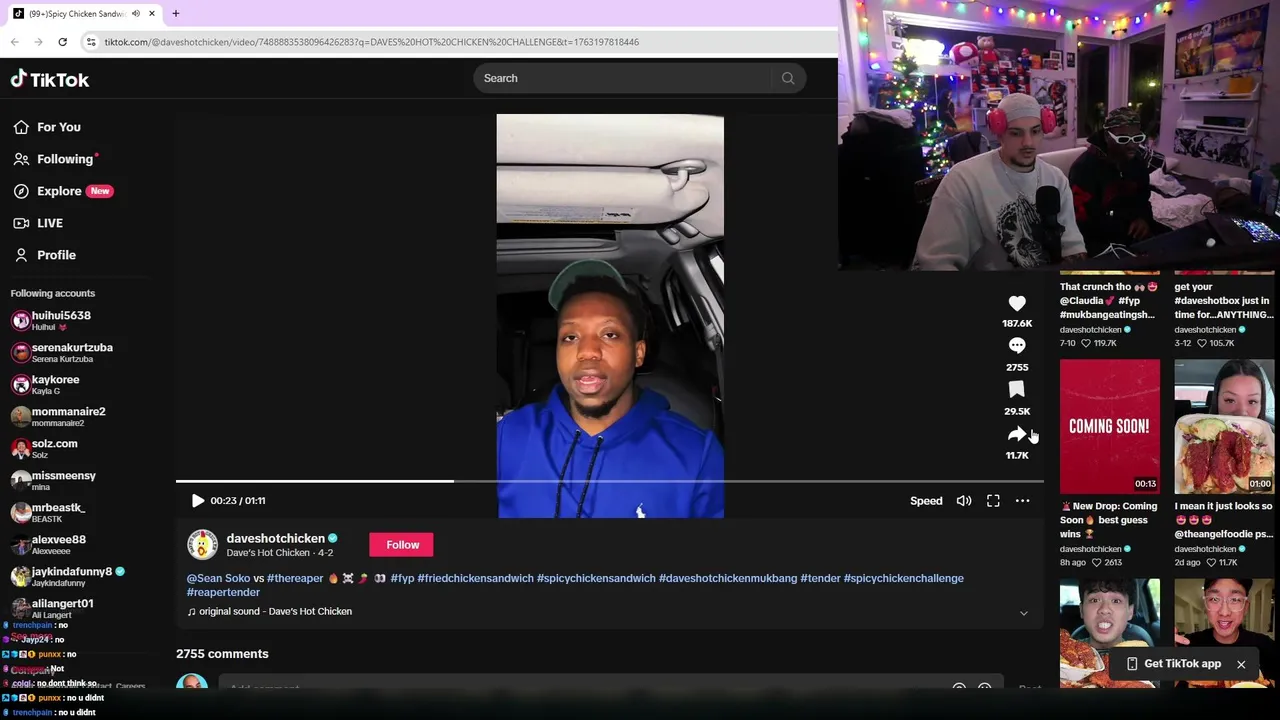Open daveshotchicken profile avatar
The height and width of the screenshot is (720, 1280).
click(202, 545)
